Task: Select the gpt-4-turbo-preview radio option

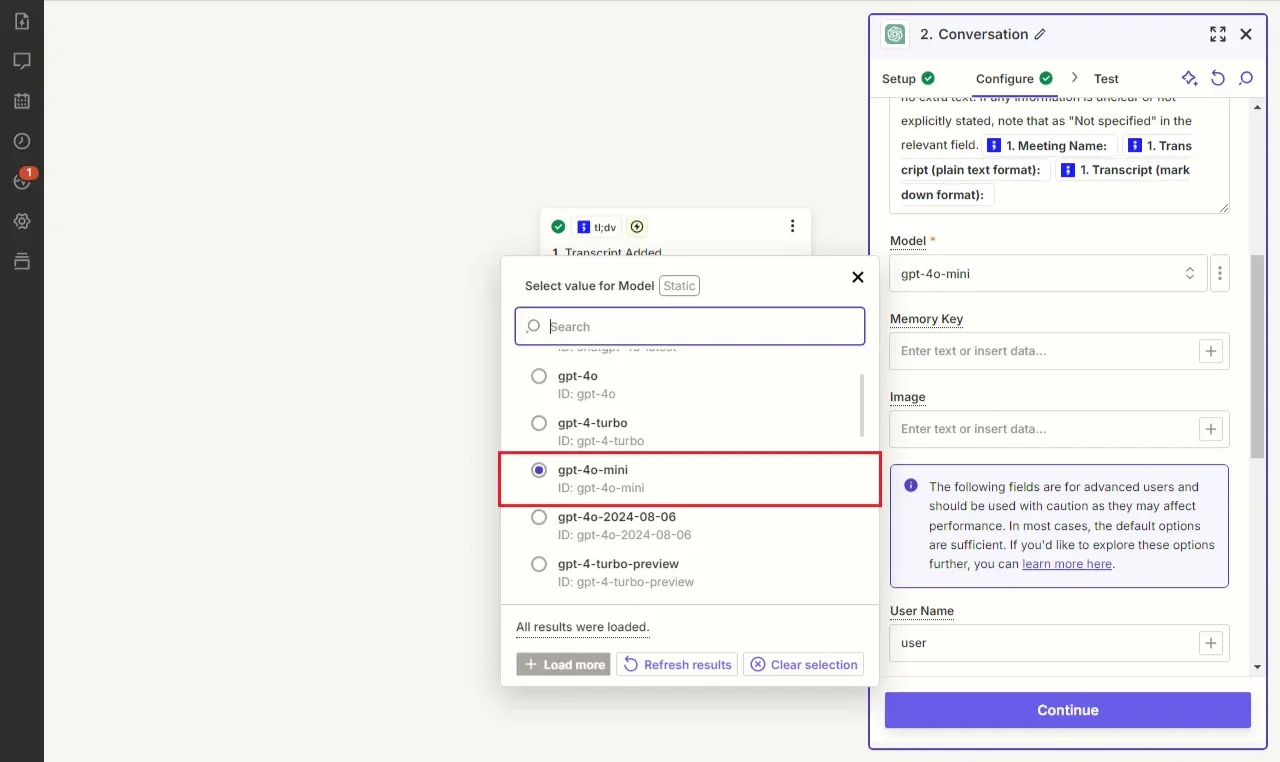Action: (x=539, y=564)
